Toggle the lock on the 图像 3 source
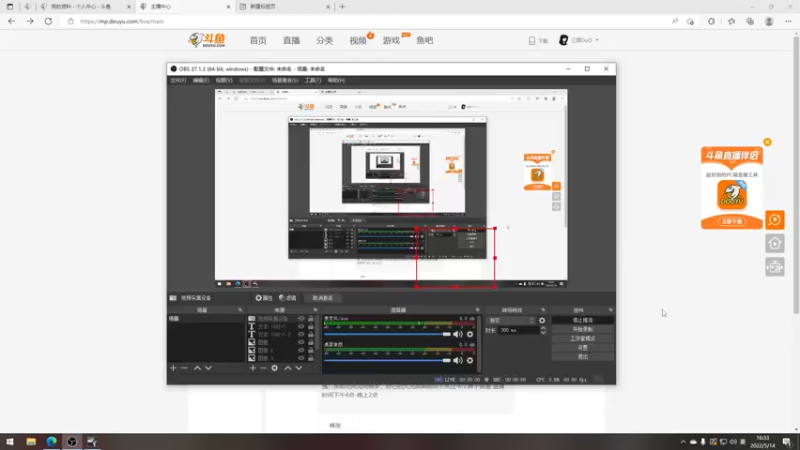800x450 pixels. click(x=311, y=358)
